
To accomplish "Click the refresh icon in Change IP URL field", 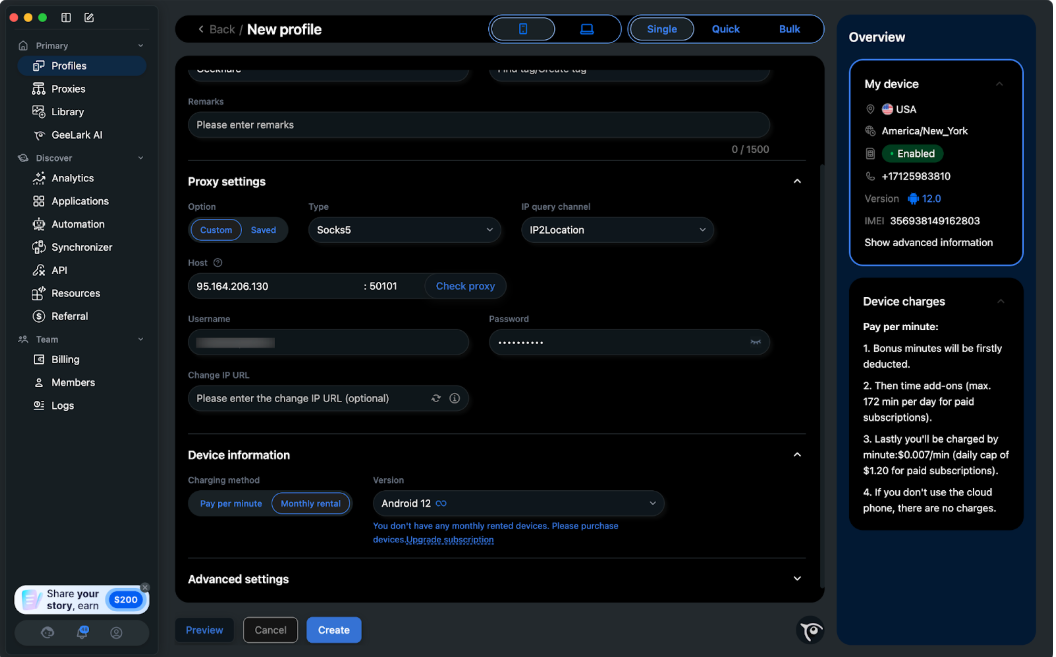I will 435,398.
